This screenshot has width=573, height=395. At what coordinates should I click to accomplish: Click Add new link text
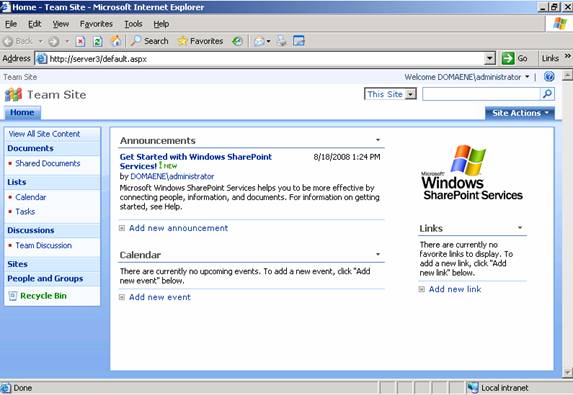click(455, 289)
